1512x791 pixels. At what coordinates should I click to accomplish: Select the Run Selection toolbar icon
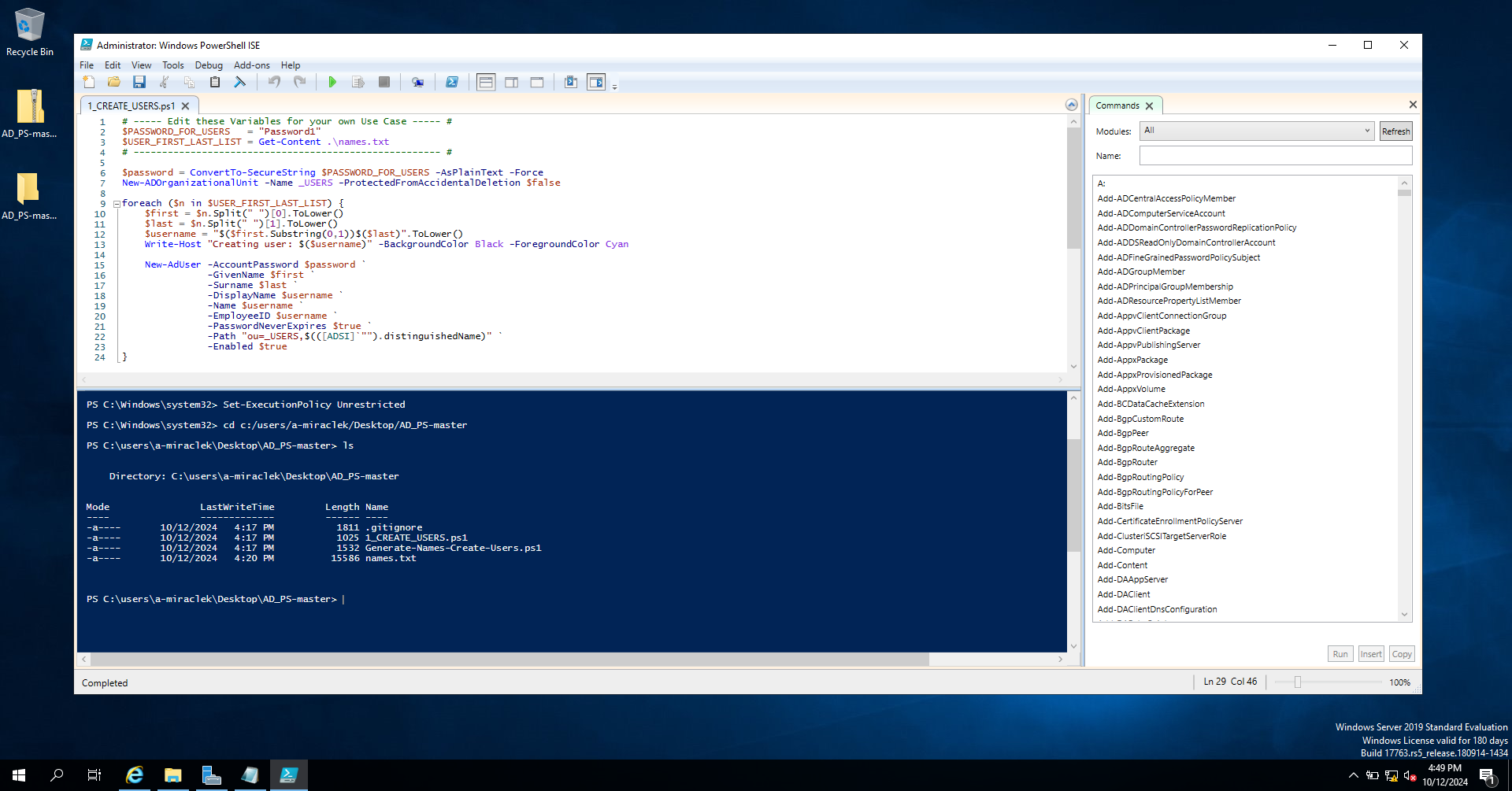click(358, 82)
